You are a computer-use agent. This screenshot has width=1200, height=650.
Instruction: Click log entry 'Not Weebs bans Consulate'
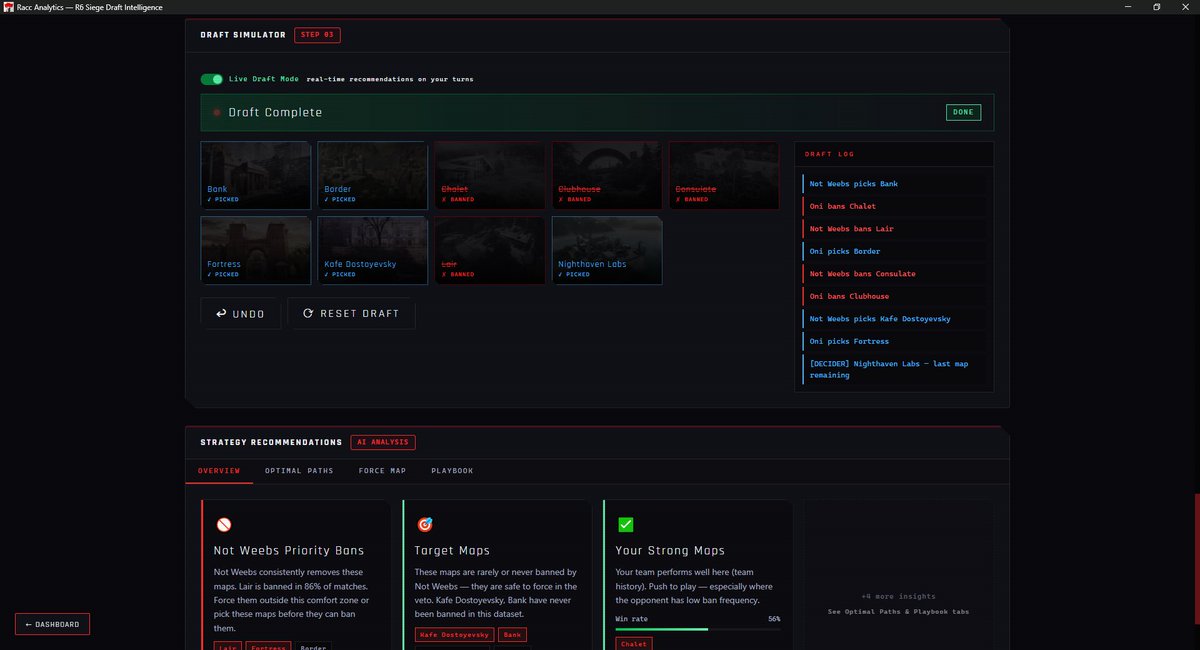click(x=894, y=274)
